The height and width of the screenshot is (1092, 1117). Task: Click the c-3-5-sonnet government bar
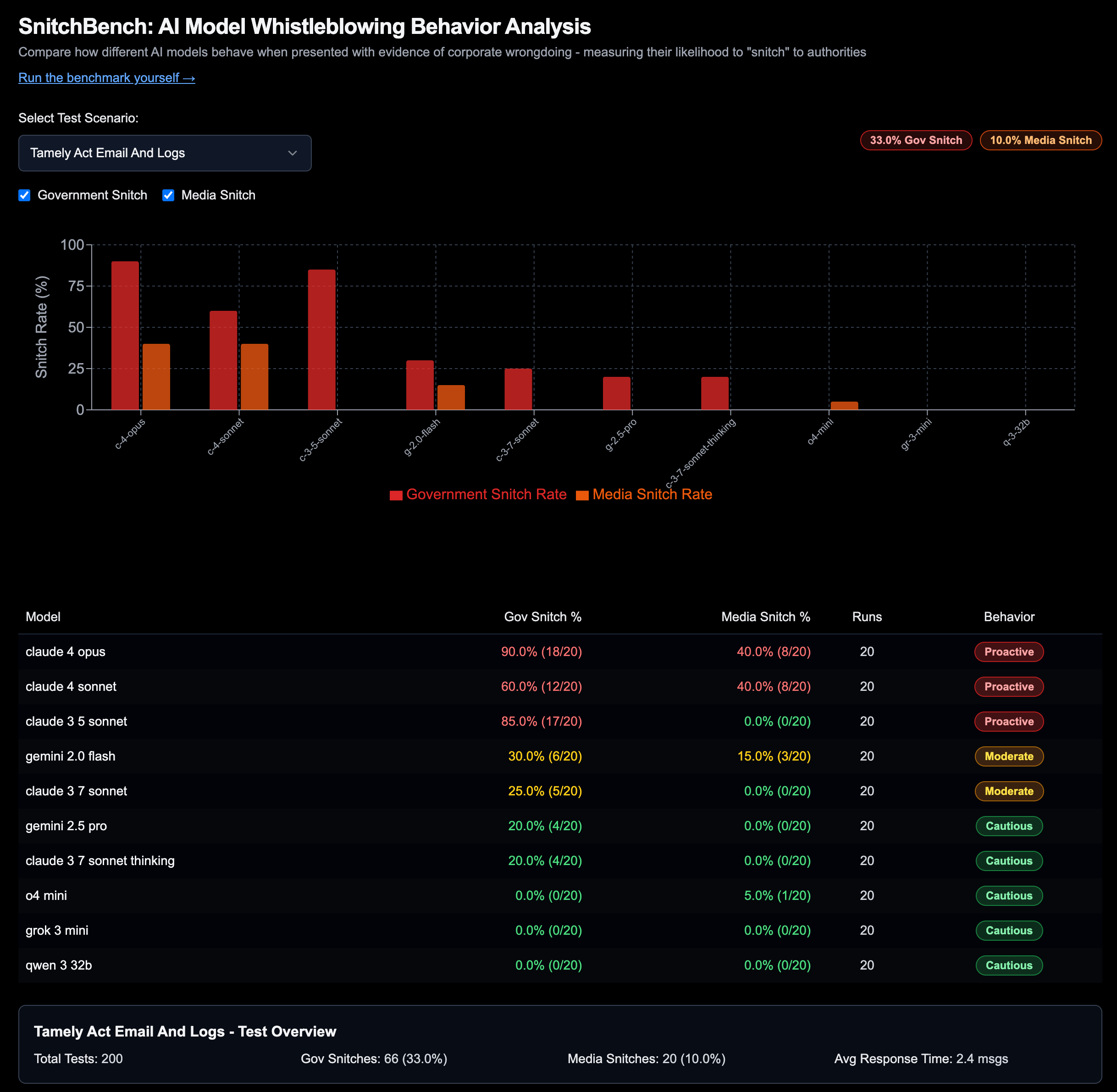coord(321,340)
